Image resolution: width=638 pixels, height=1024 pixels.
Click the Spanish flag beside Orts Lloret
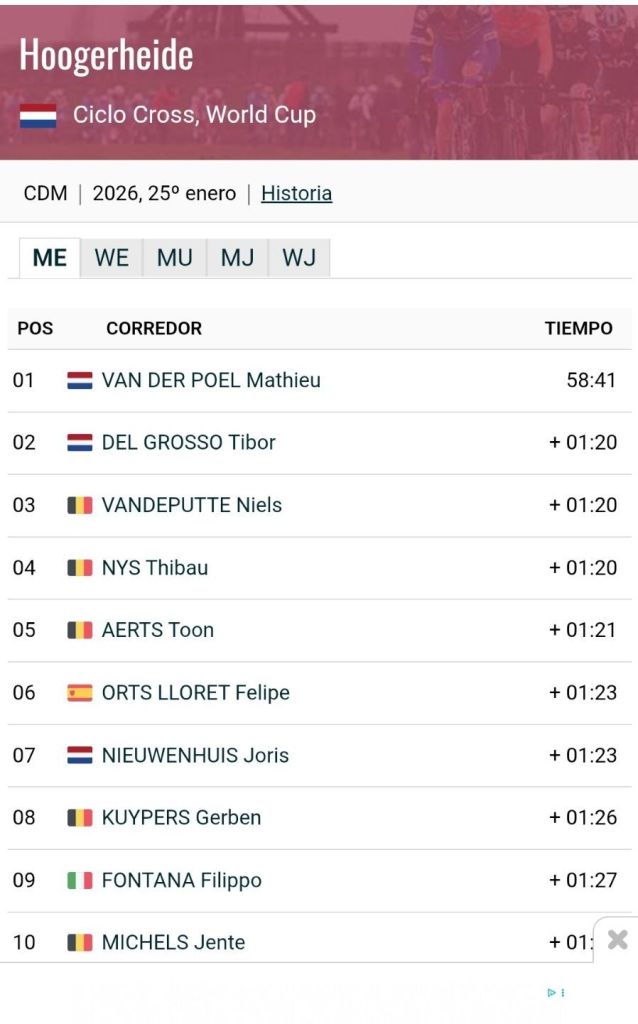80,693
